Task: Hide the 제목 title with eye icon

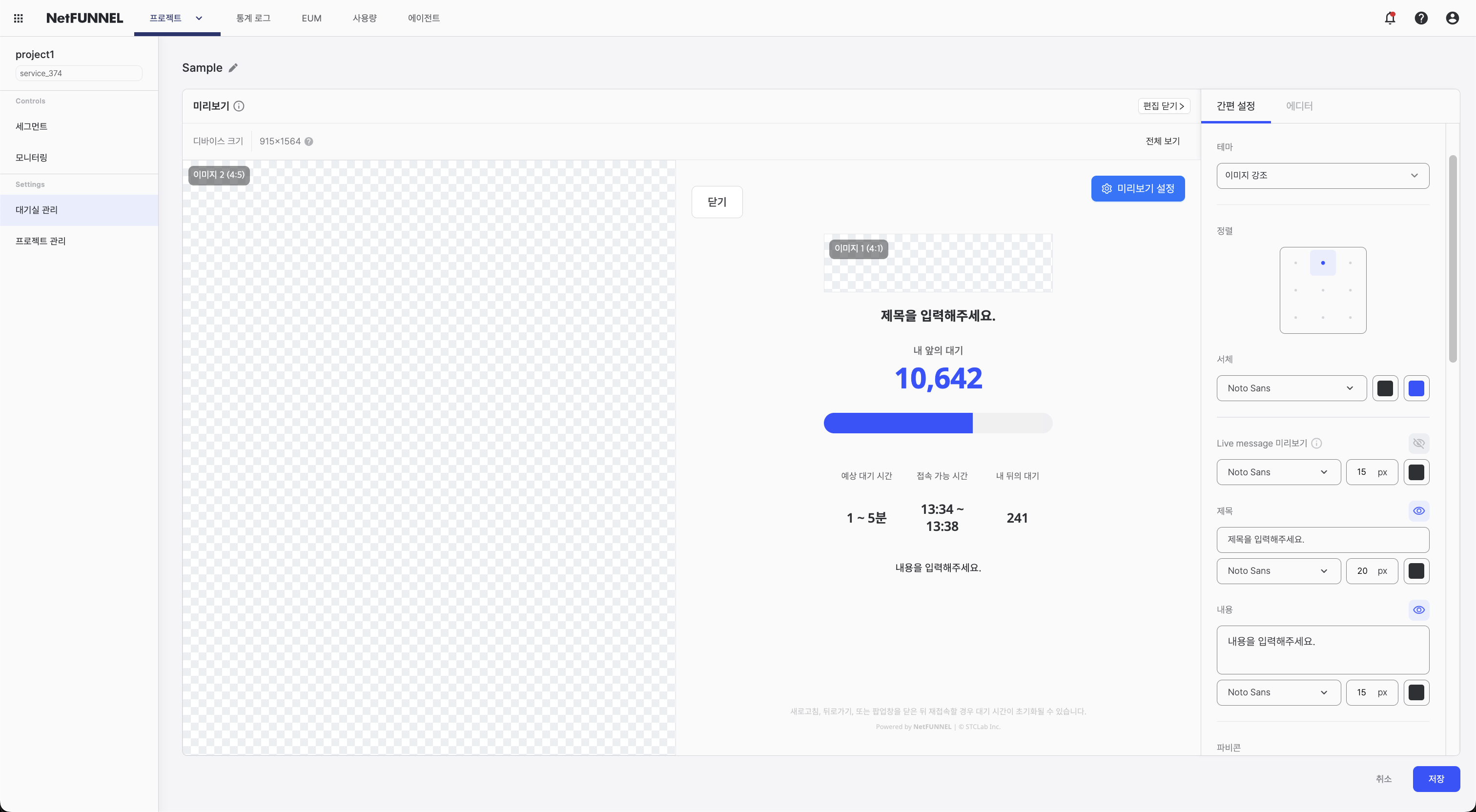Action: click(x=1419, y=511)
